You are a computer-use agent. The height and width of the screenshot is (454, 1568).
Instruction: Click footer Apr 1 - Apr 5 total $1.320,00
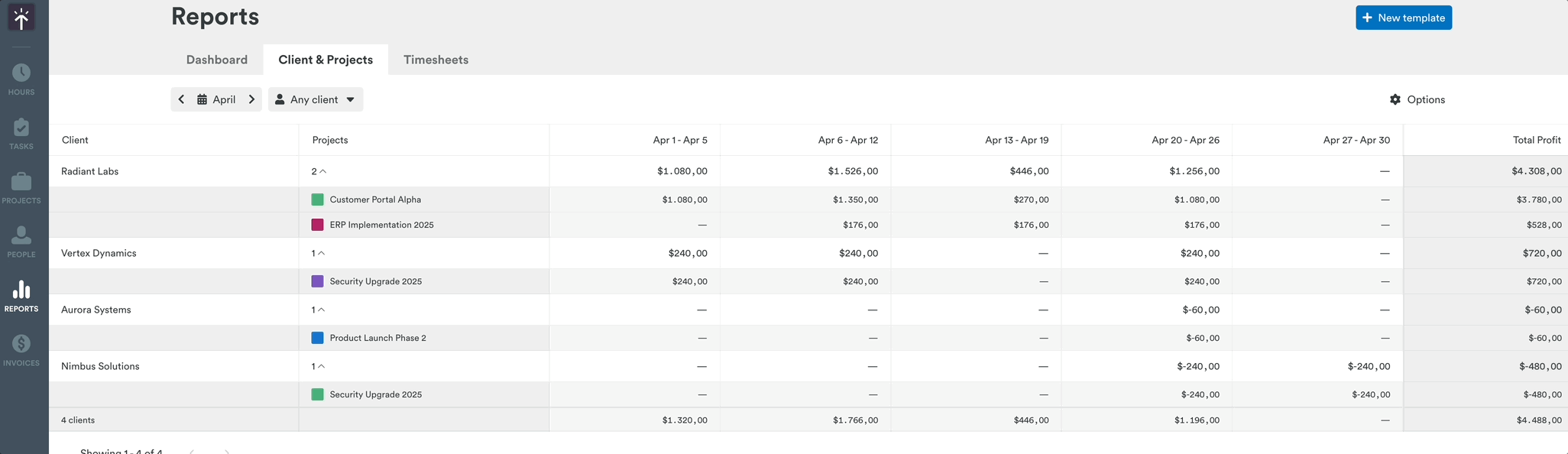(685, 420)
